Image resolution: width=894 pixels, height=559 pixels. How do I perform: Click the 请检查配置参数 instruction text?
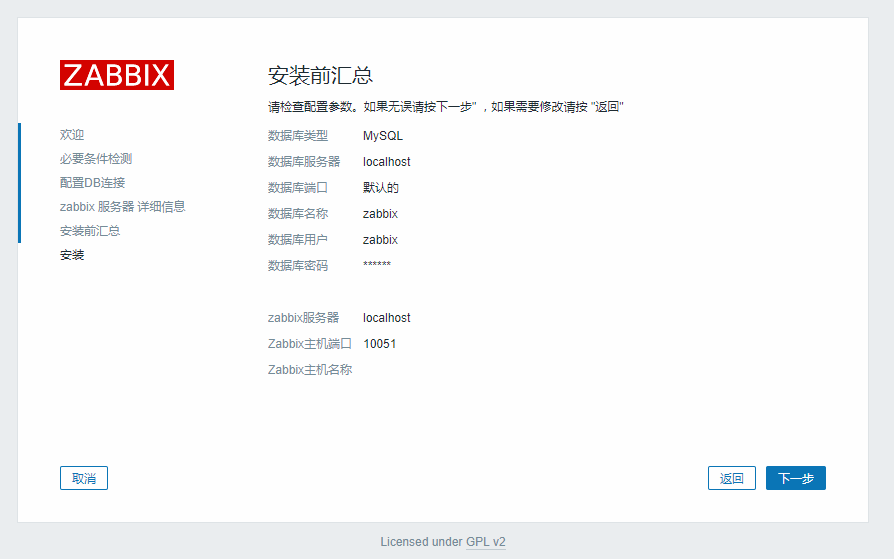[445, 107]
